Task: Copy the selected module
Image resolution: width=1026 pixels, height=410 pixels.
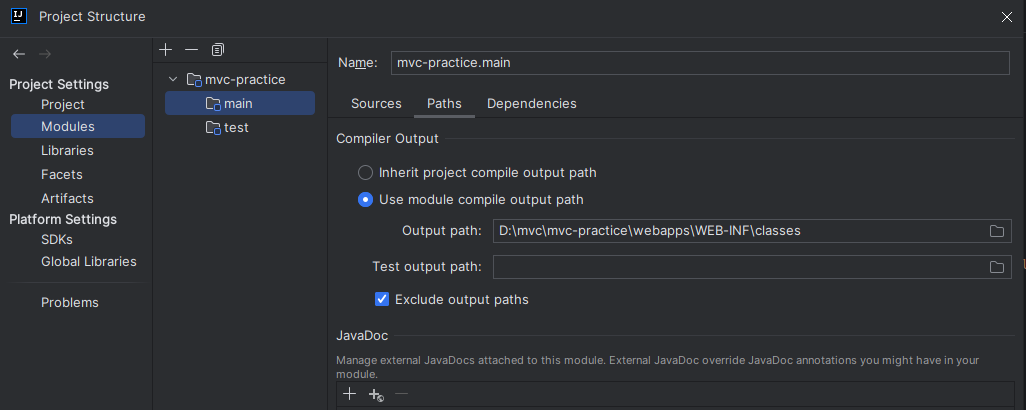Action: [218, 50]
